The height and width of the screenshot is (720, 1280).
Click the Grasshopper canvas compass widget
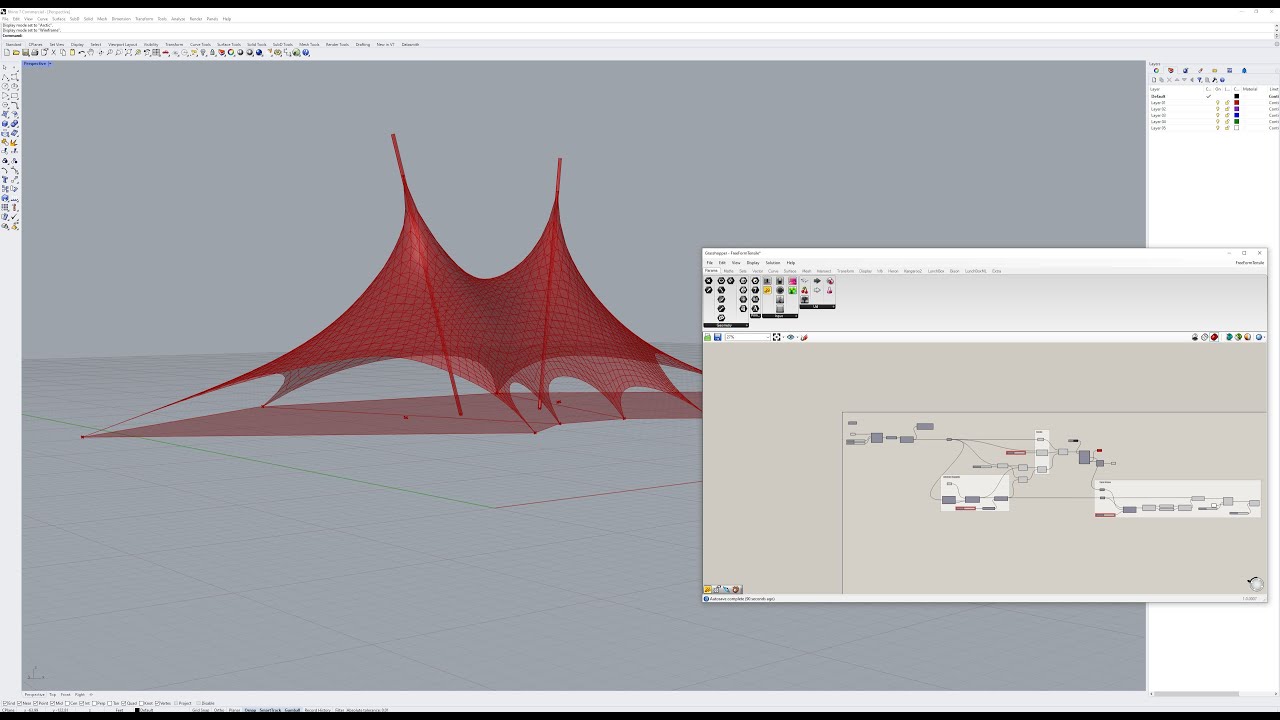(1256, 584)
